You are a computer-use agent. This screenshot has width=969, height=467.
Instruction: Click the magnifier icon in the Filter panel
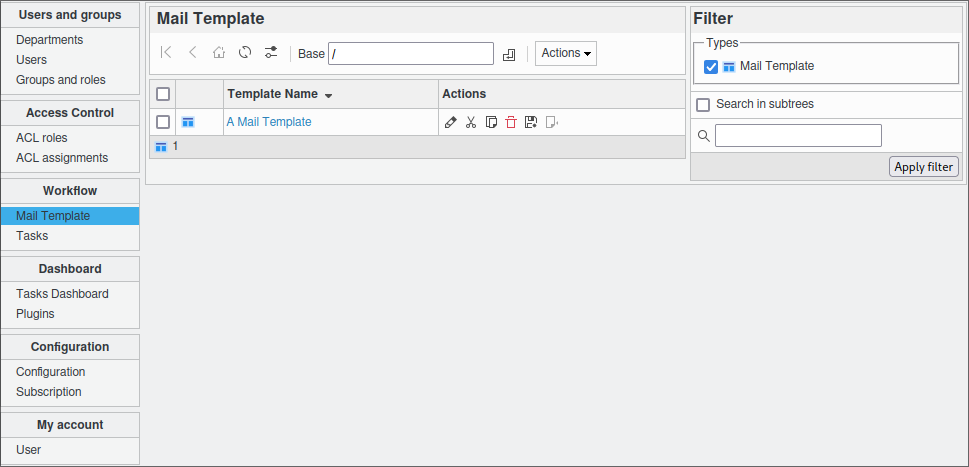pos(703,136)
